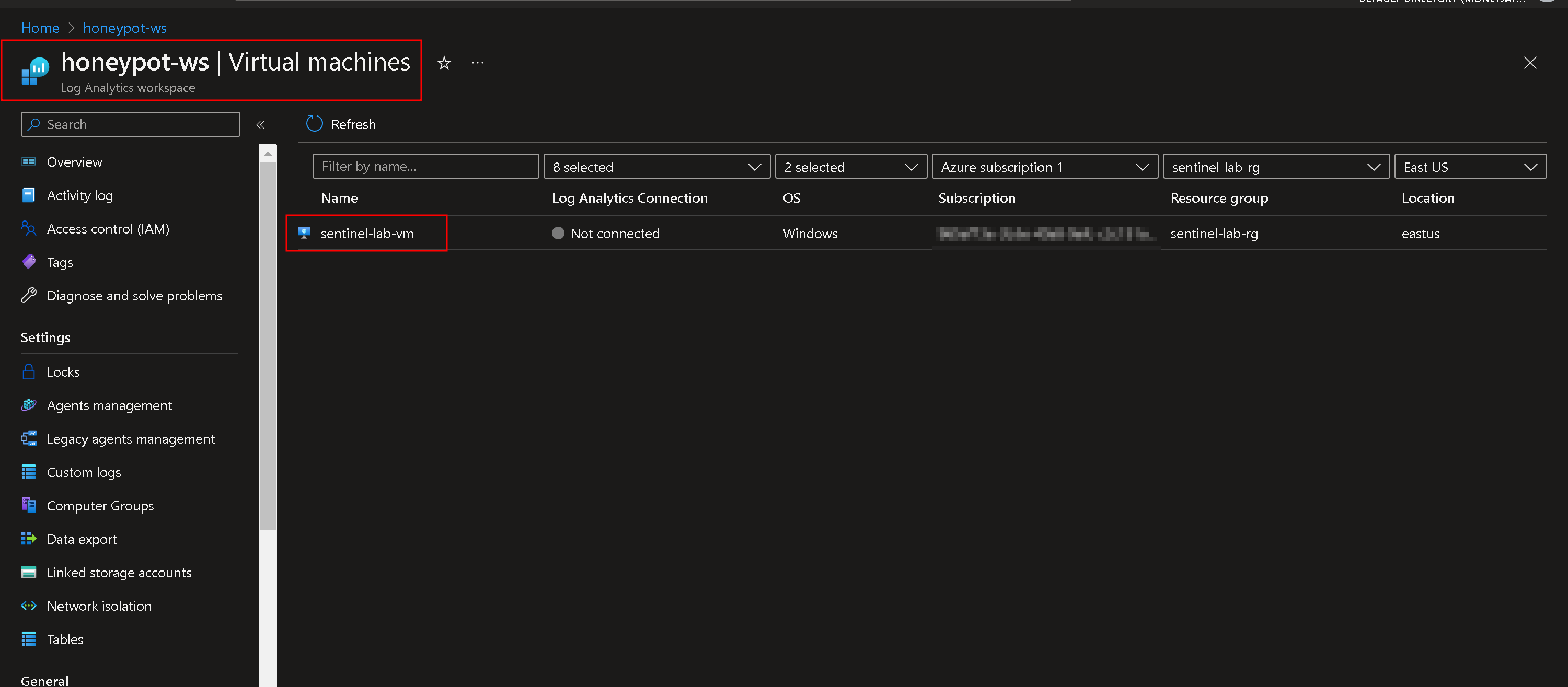
Task: Go to Home breadcrumb link
Action: (x=40, y=28)
